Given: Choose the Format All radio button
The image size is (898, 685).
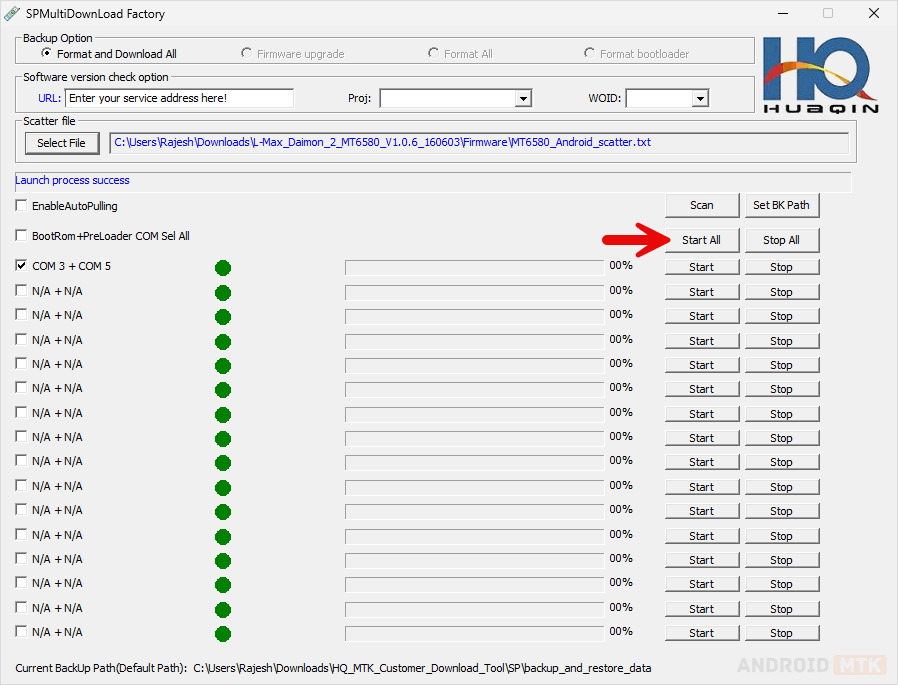Looking at the screenshot, I should (434, 54).
